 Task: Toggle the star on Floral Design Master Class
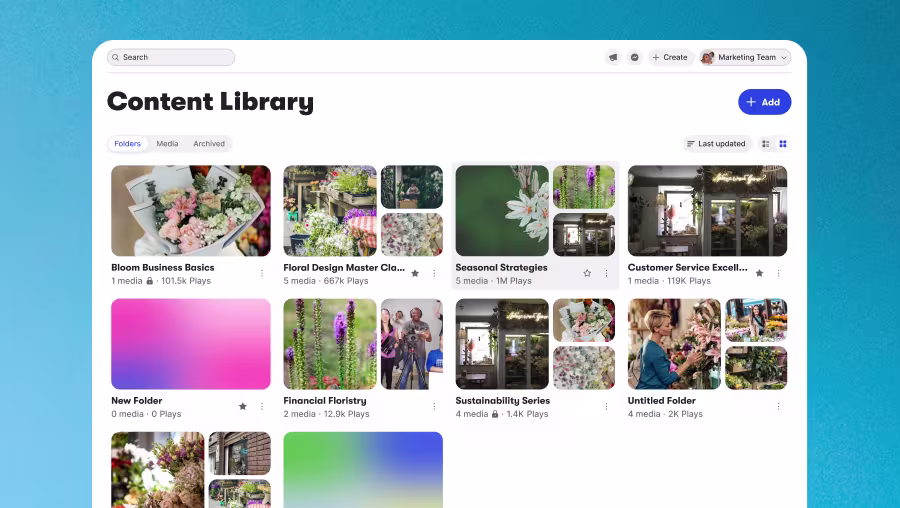point(415,273)
